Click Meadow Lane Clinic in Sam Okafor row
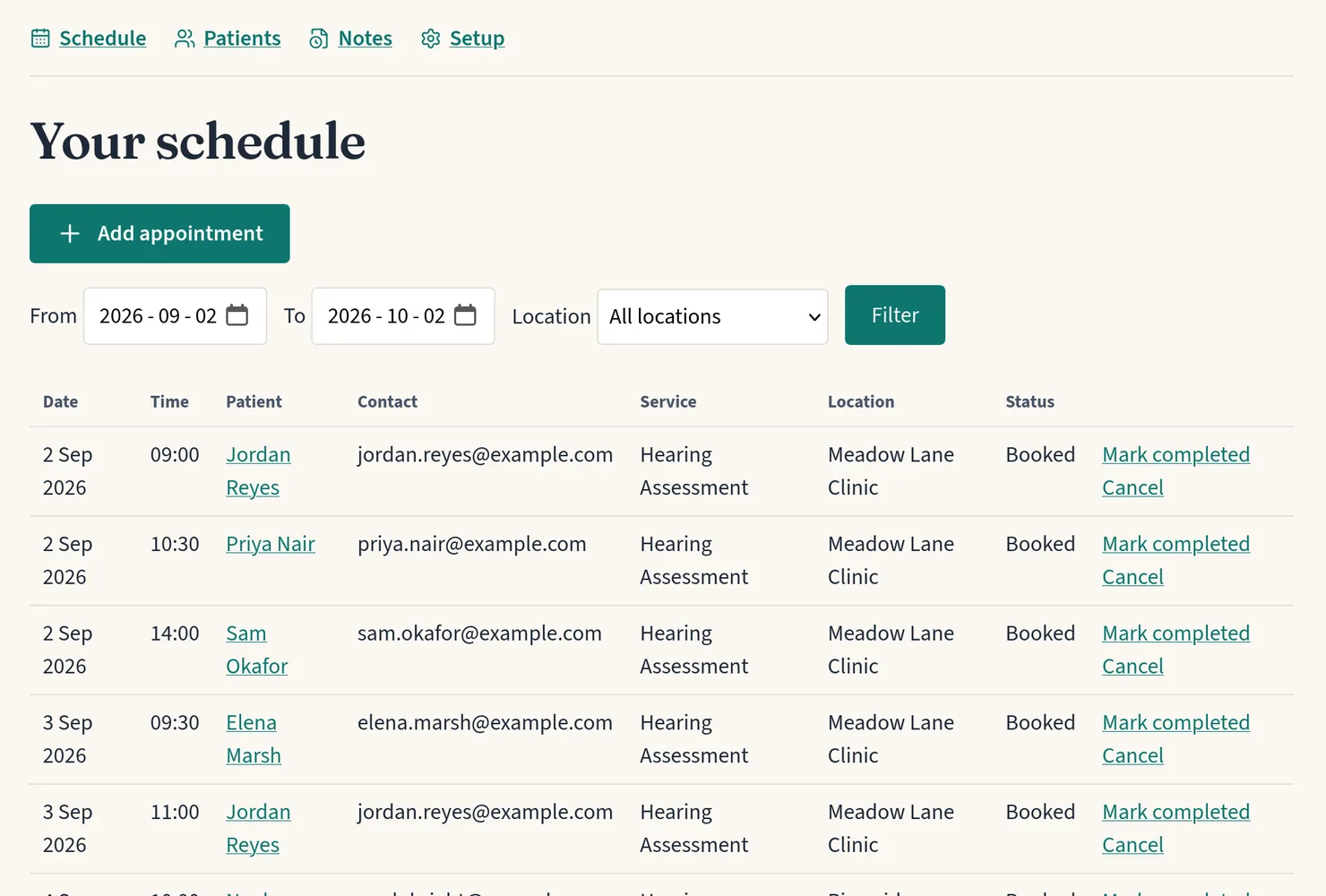This screenshot has width=1326, height=896. tap(891, 650)
